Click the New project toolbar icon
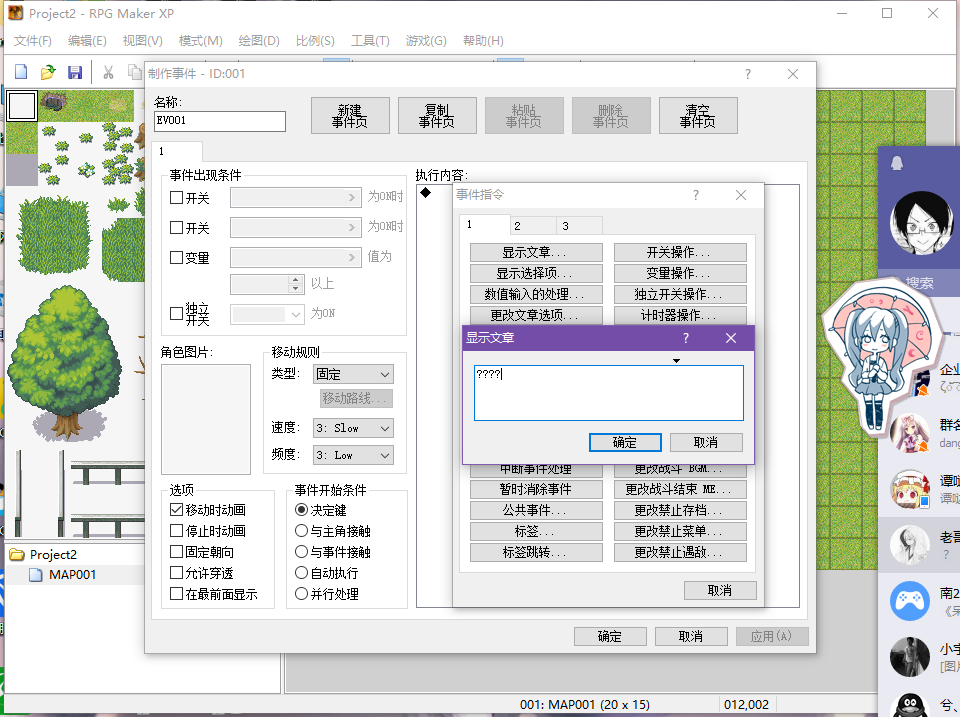Image resolution: width=960 pixels, height=717 pixels. pyautogui.click(x=21, y=72)
